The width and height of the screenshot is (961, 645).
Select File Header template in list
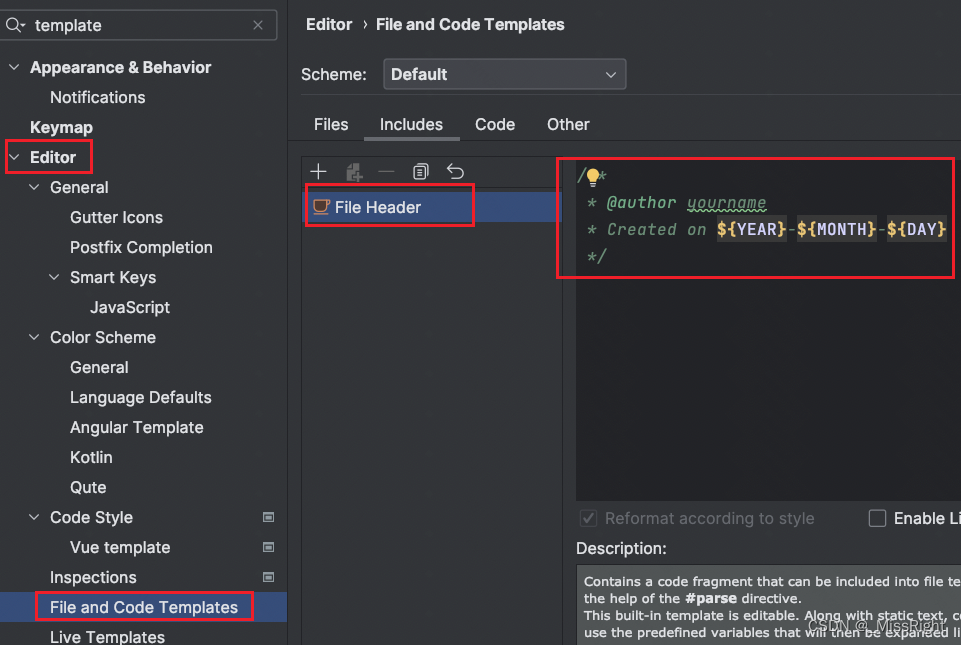pyautogui.click(x=377, y=207)
